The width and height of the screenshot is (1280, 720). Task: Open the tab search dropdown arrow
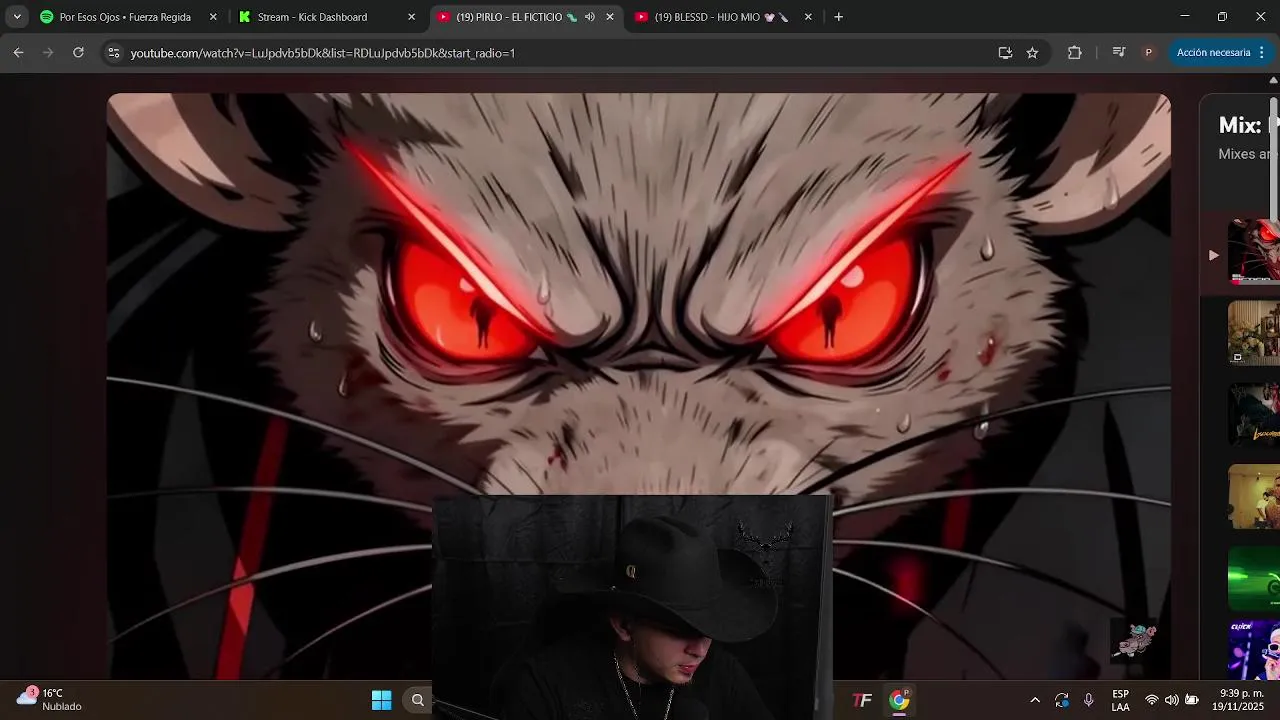17,17
